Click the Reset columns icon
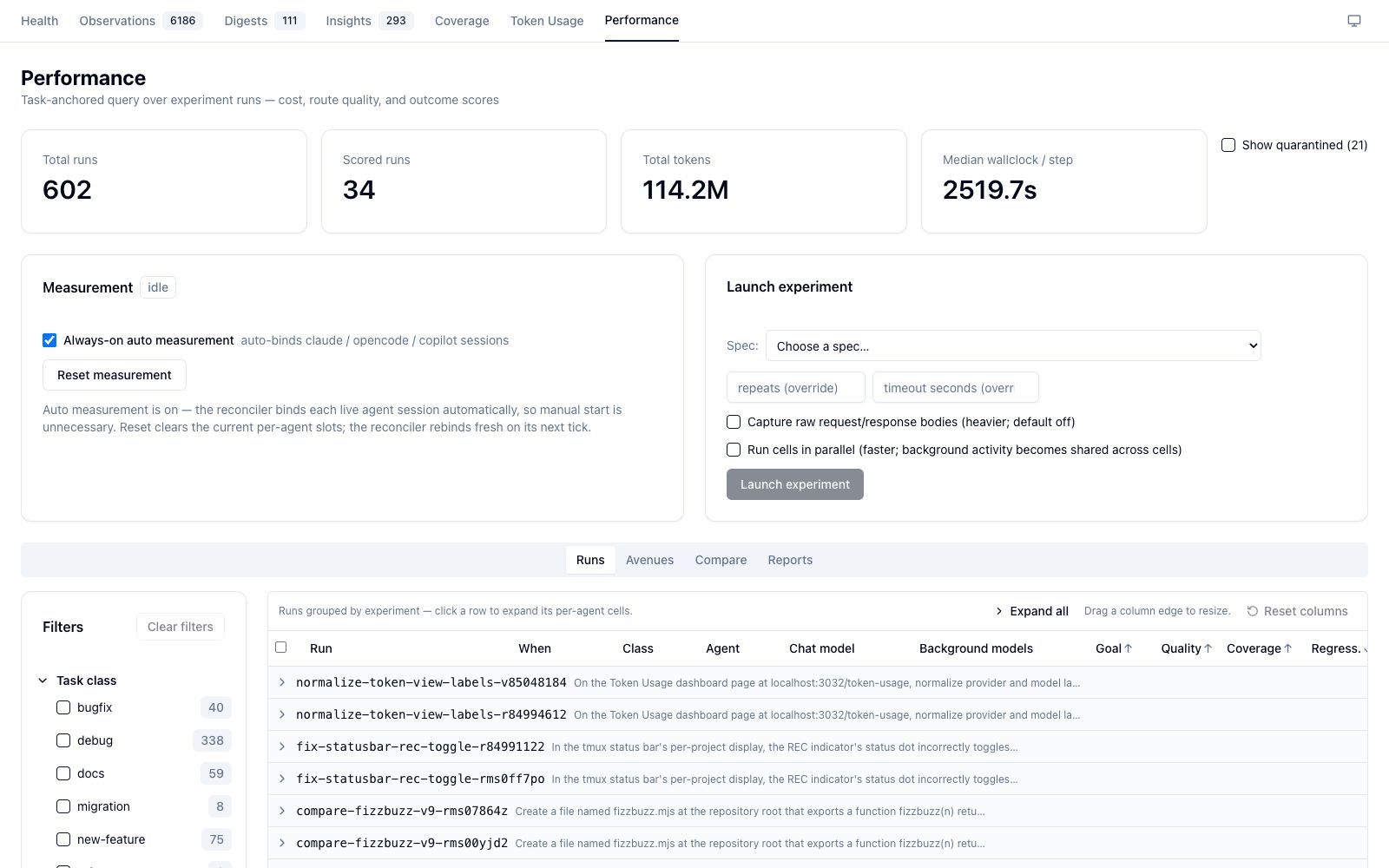This screenshot has width=1389, height=868. point(1253,611)
